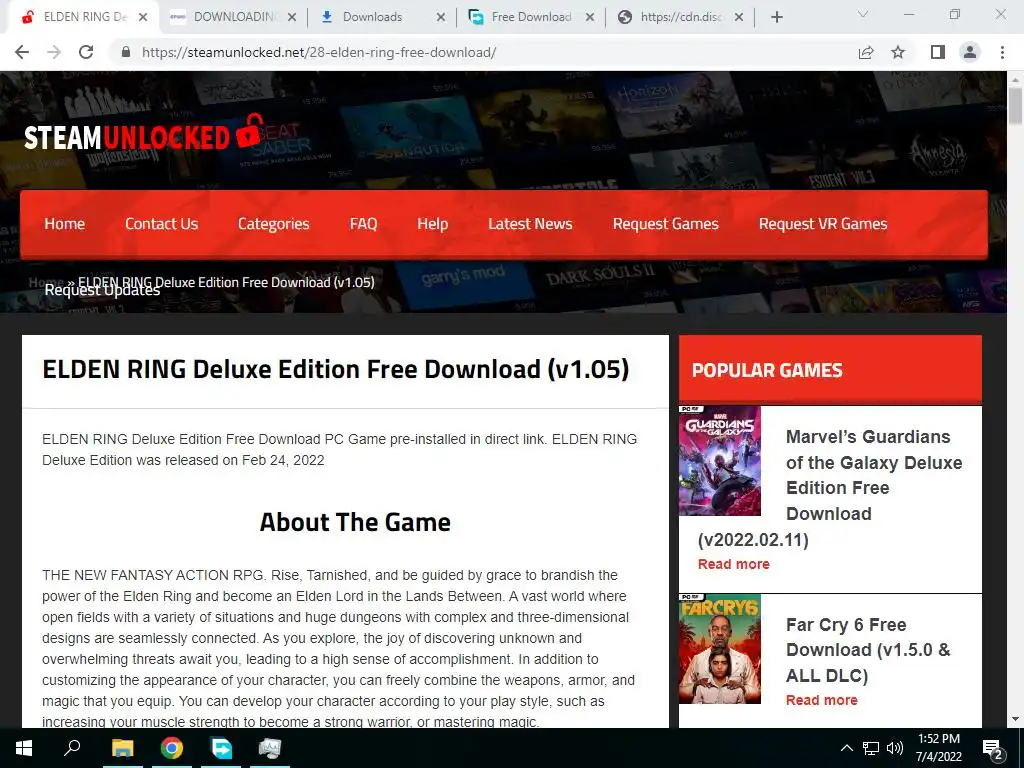Switch to the Free Download tab

[530, 17]
